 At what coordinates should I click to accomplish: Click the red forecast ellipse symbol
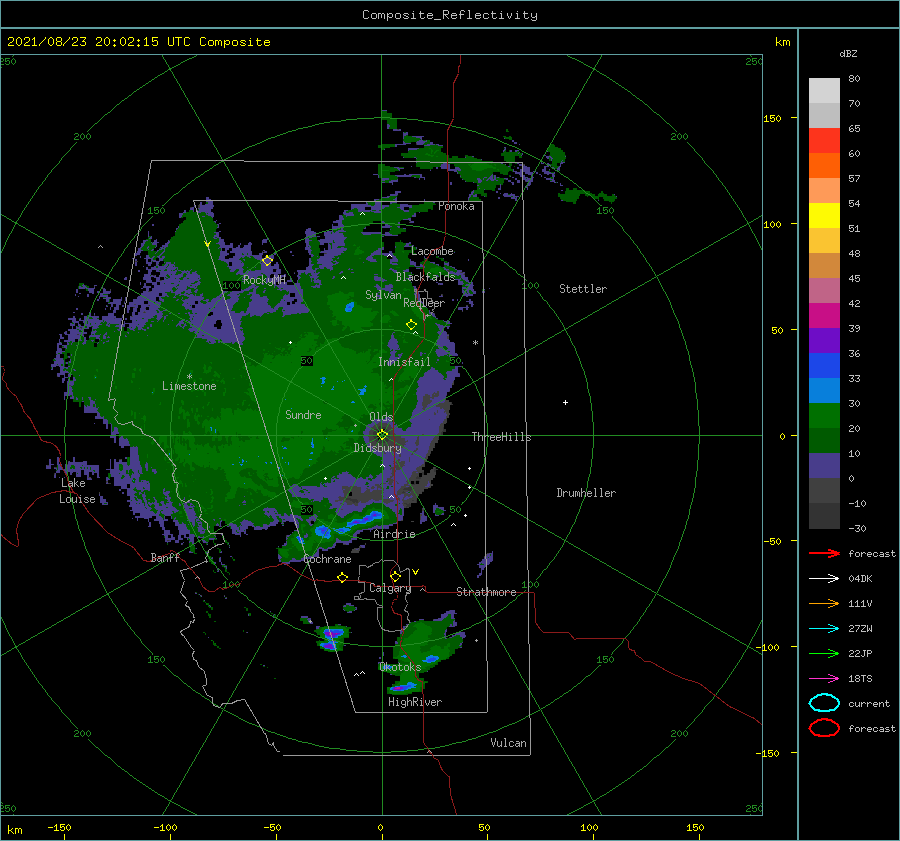pos(824,728)
